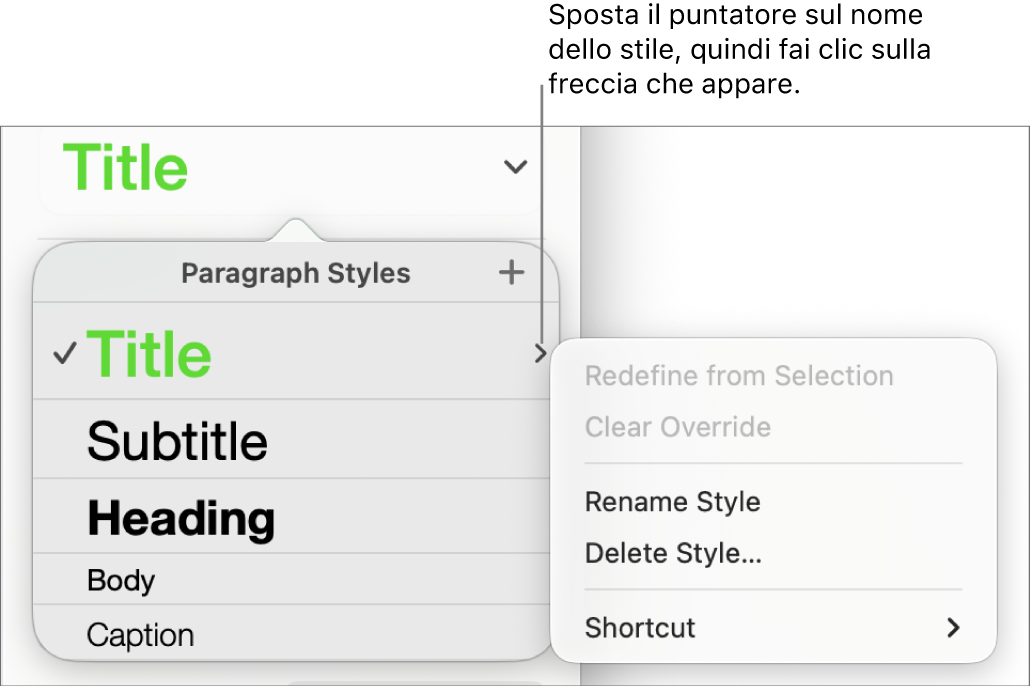Open the Shortcut menu item
The height and width of the screenshot is (686, 1031).
640,628
